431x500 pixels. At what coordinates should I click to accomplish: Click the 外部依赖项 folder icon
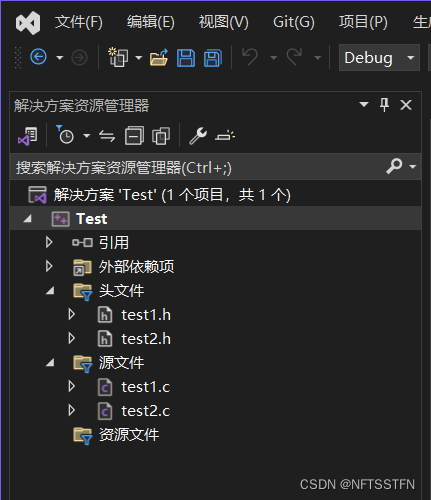point(82,267)
